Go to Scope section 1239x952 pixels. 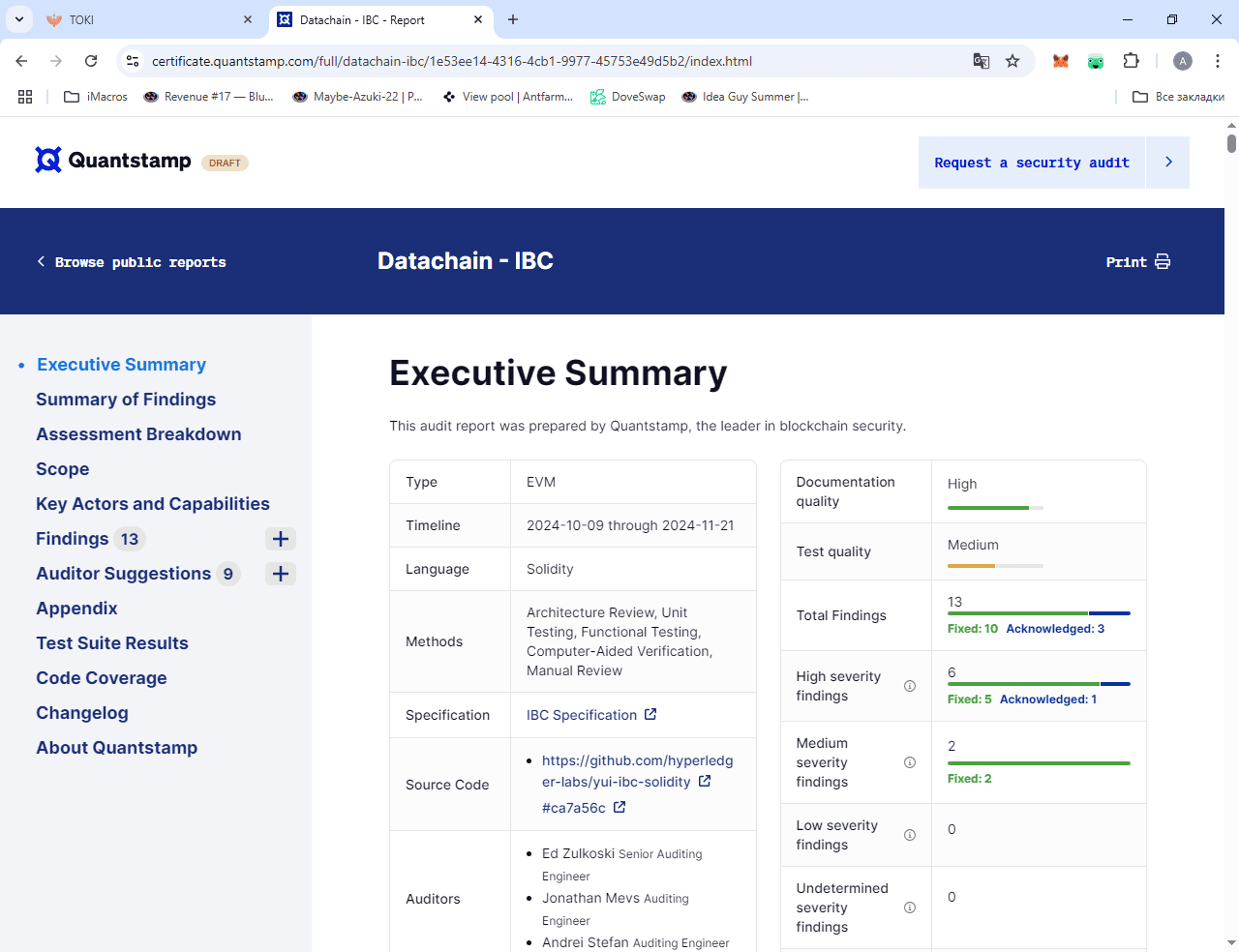63,469
